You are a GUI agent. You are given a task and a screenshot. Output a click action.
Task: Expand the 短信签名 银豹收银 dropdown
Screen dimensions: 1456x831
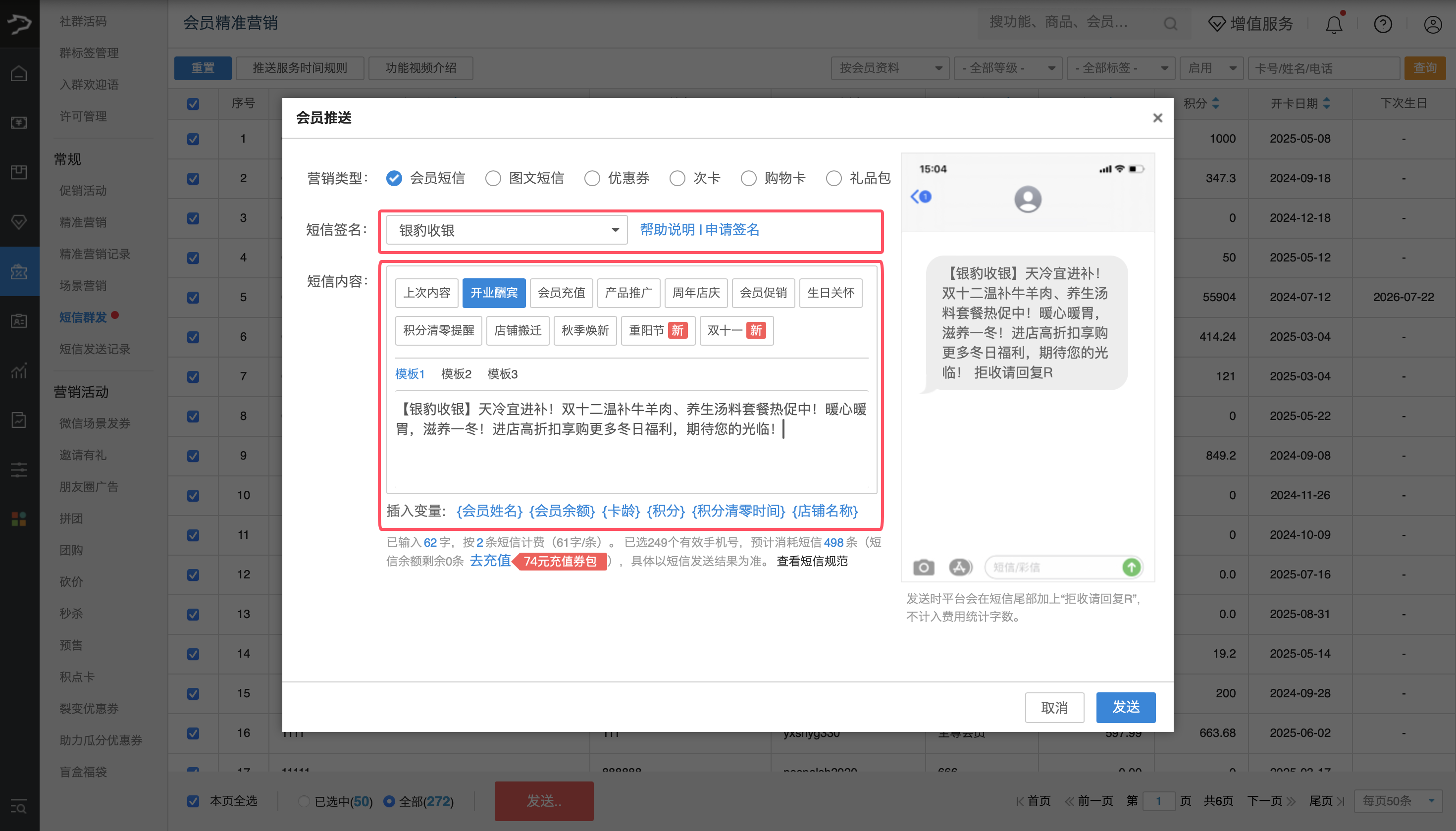point(507,230)
